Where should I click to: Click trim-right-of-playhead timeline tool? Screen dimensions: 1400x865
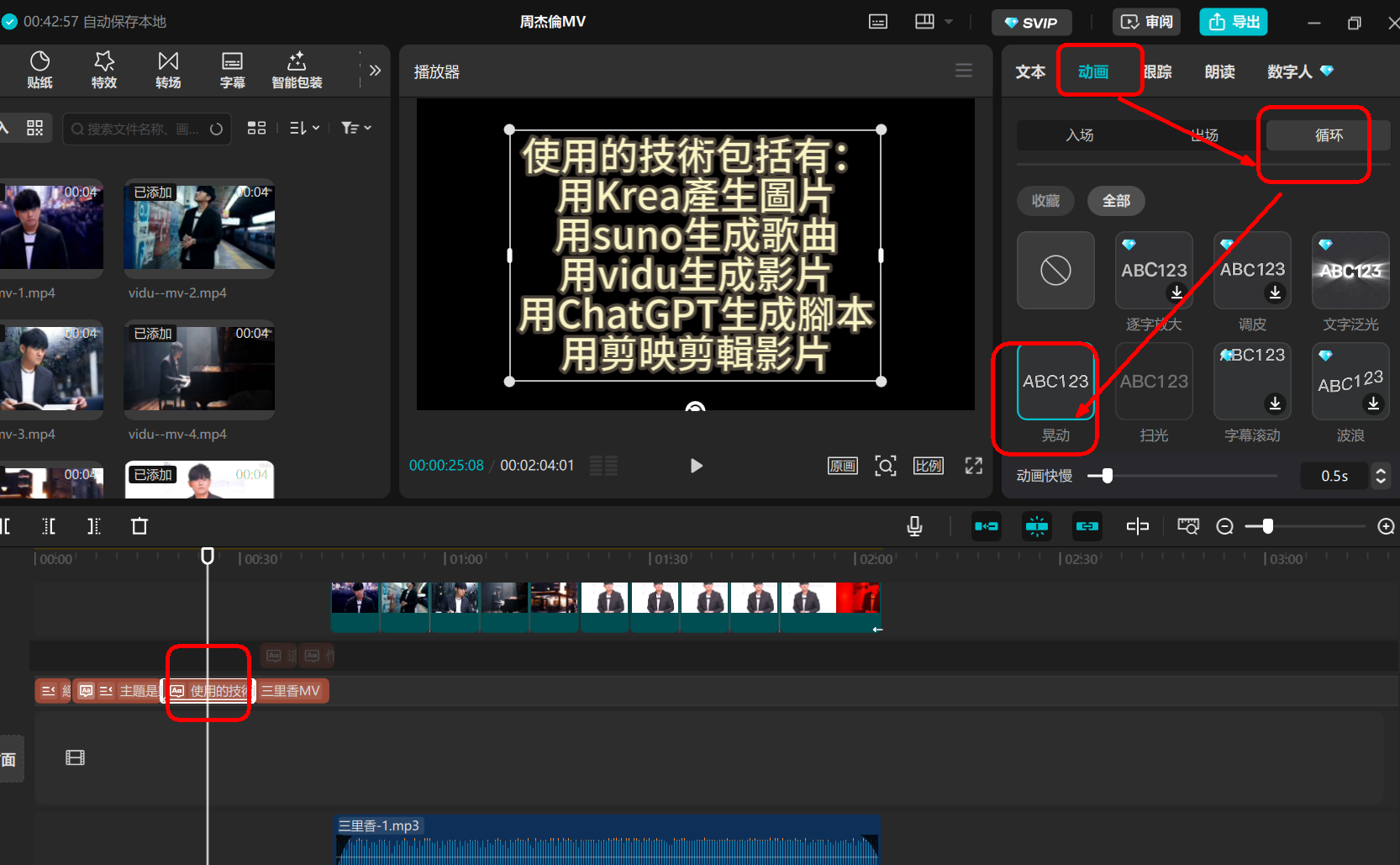point(93,526)
